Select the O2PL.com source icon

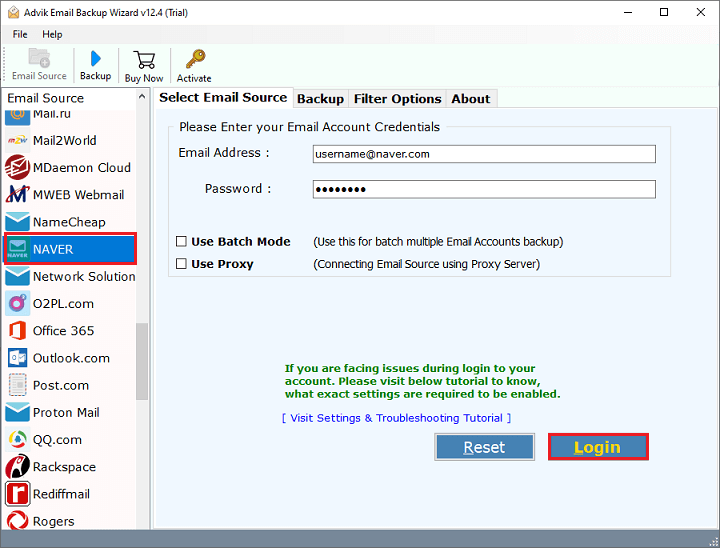click(17, 304)
